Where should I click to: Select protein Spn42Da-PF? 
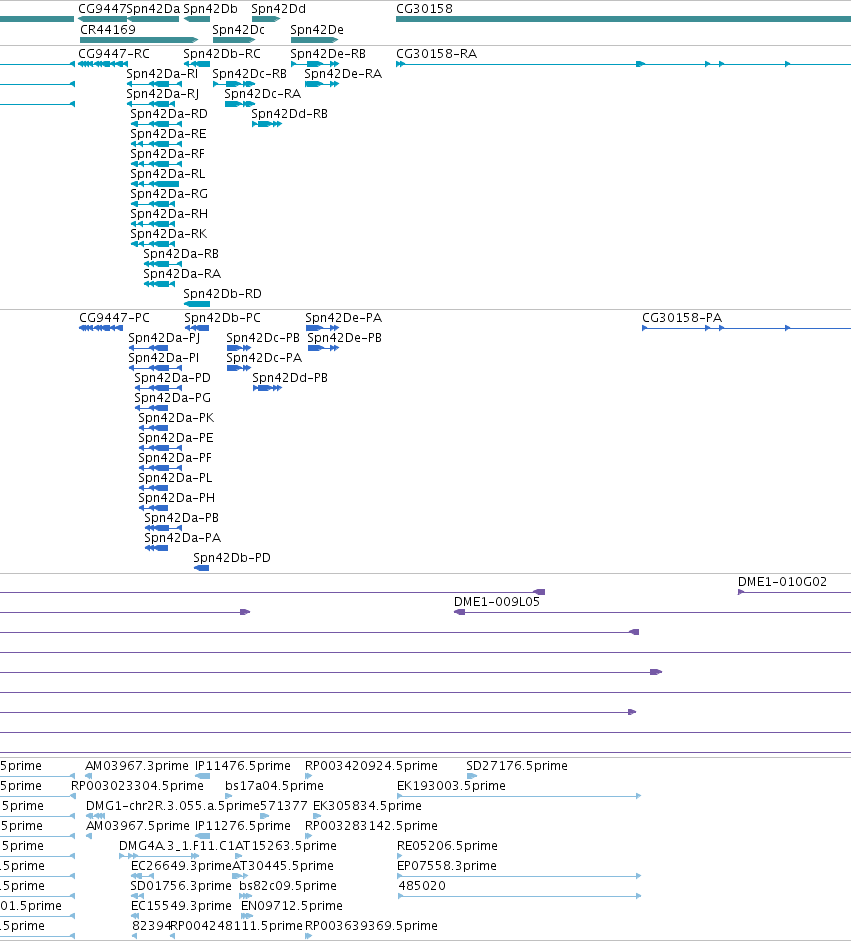(x=175, y=457)
